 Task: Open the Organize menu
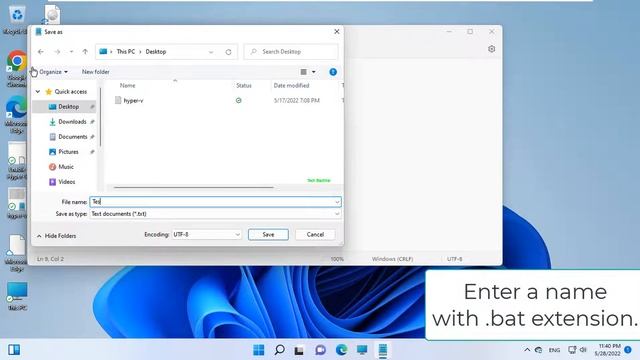(53, 72)
